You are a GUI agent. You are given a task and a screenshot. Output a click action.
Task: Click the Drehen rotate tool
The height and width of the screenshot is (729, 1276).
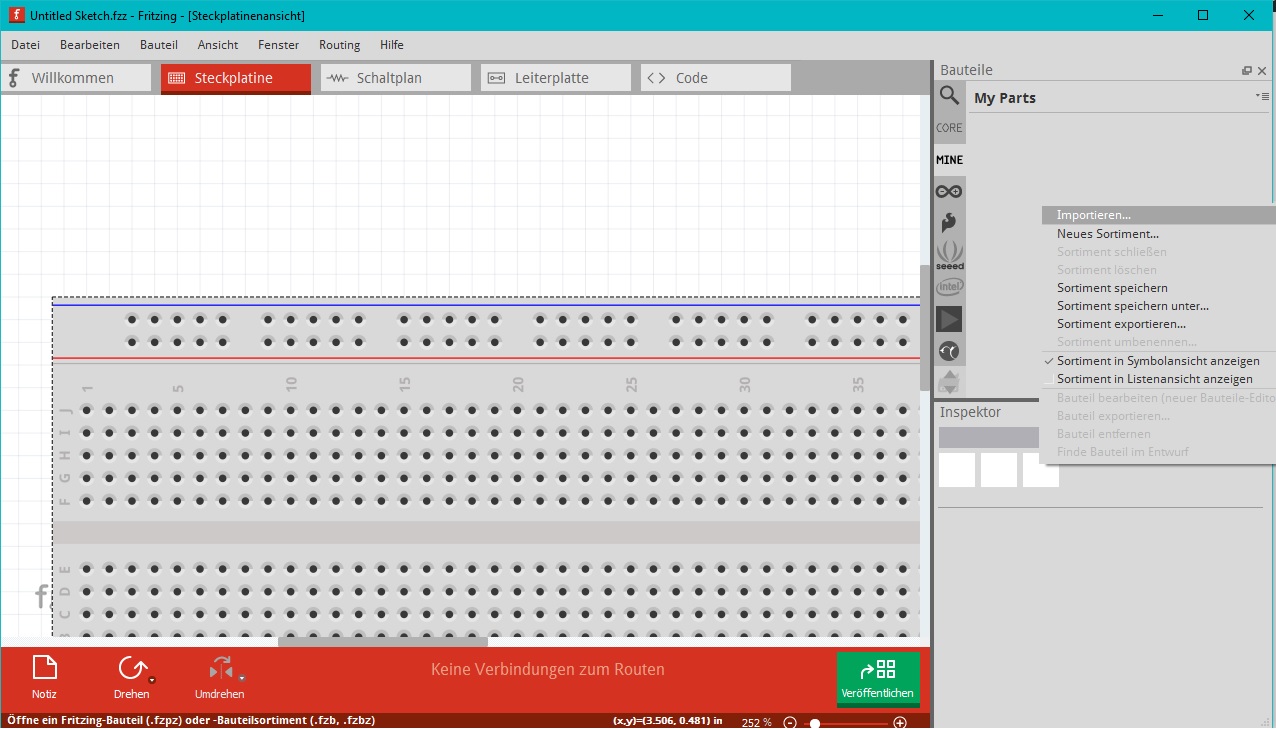131,677
